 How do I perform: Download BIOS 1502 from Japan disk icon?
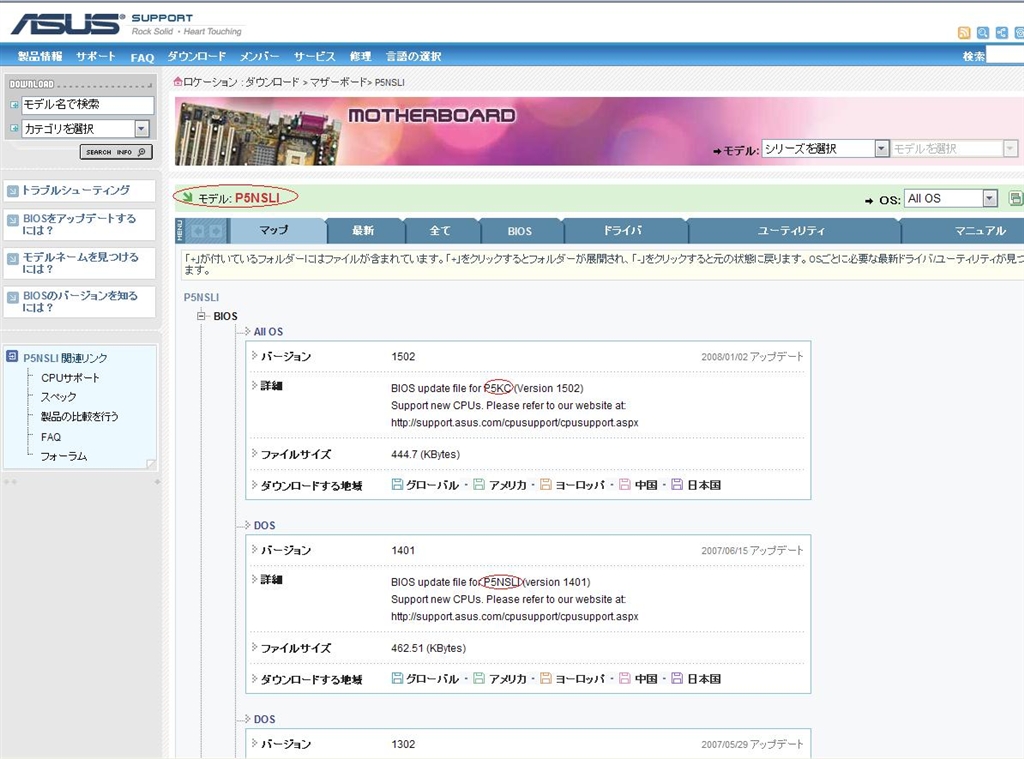click(x=677, y=484)
